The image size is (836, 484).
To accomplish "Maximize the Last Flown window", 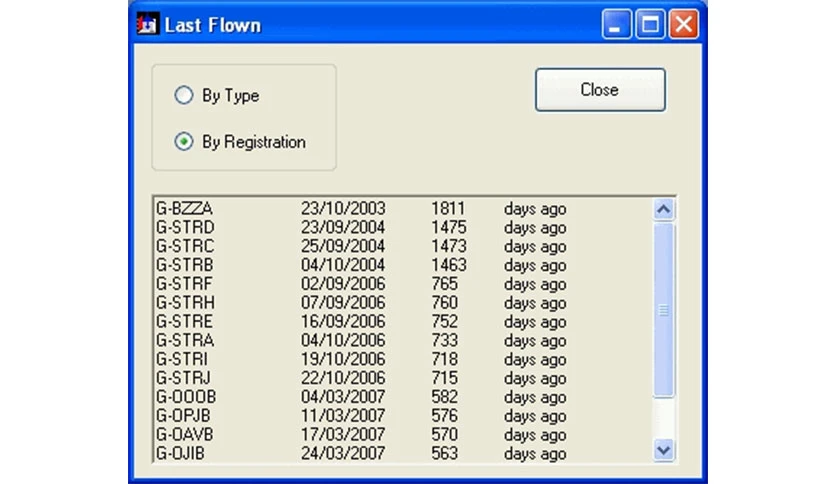I will point(650,25).
